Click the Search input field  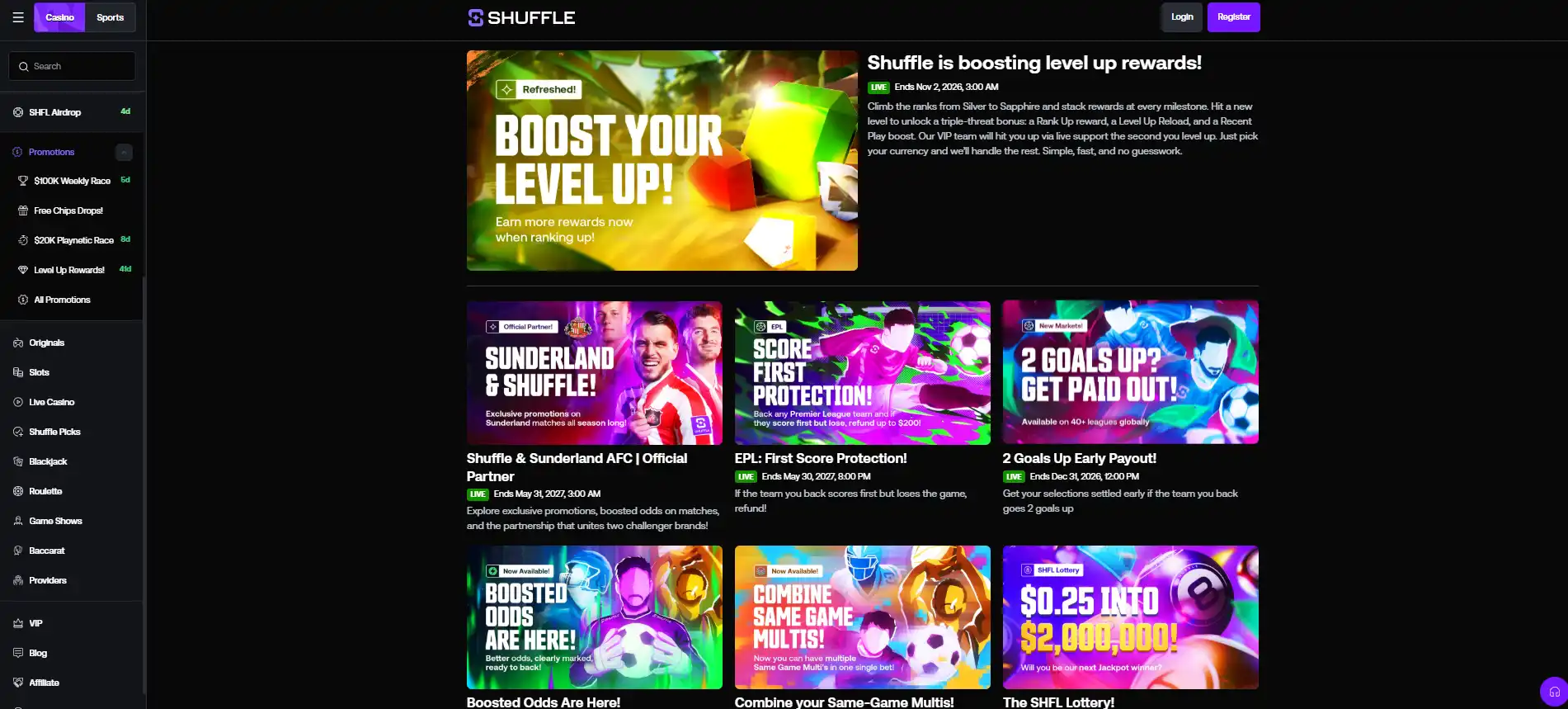tap(72, 66)
